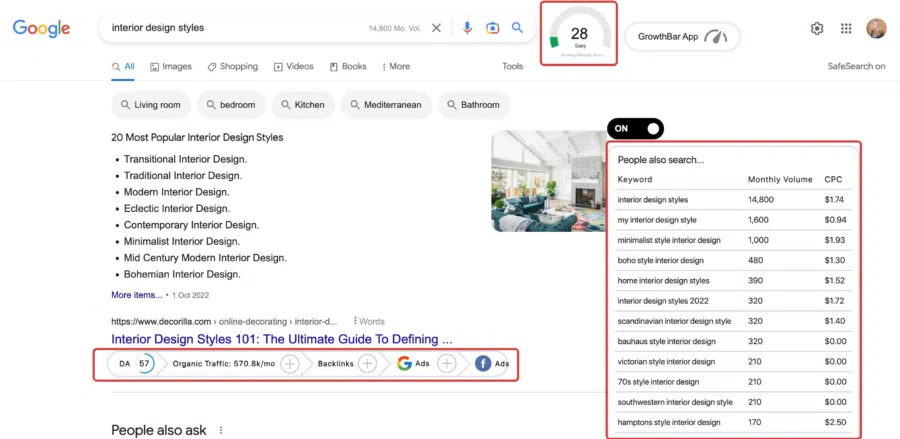900x439 pixels.
Task: Click the voice search microphone icon
Action: tap(467, 28)
